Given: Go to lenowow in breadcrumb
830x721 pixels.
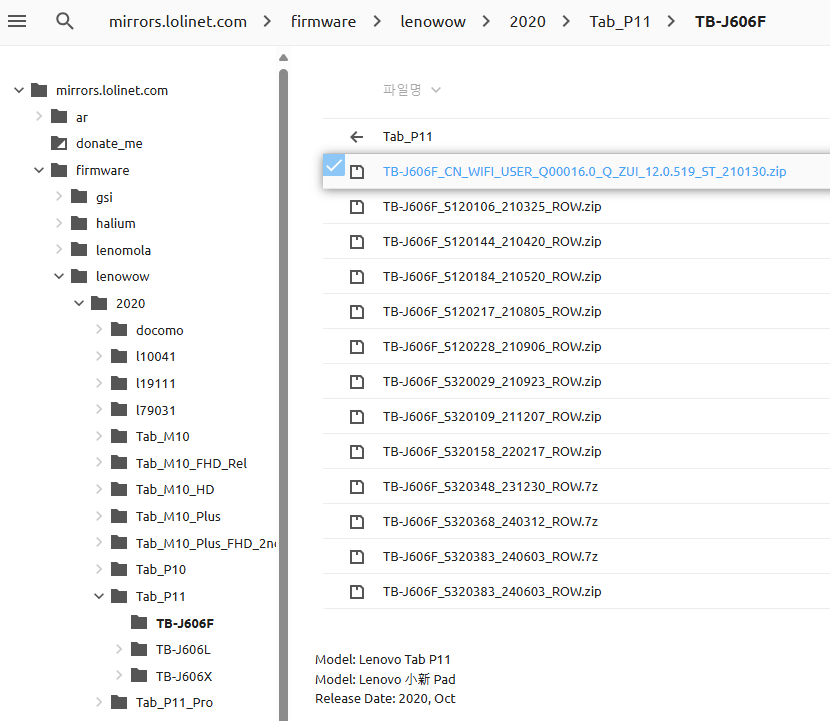Looking at the screenshot, I should point(433,22).
